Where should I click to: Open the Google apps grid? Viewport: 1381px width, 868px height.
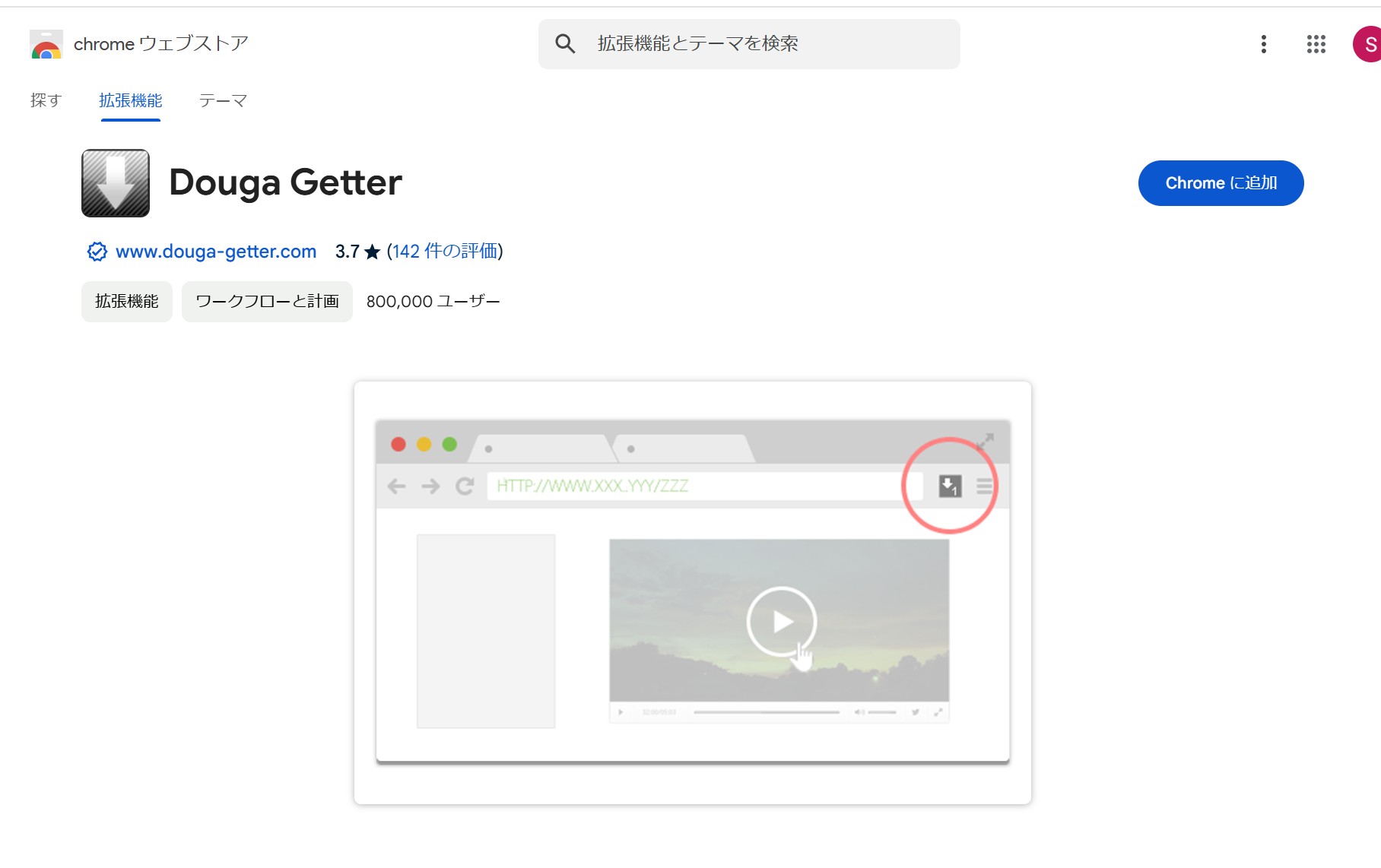point(1316,44)
